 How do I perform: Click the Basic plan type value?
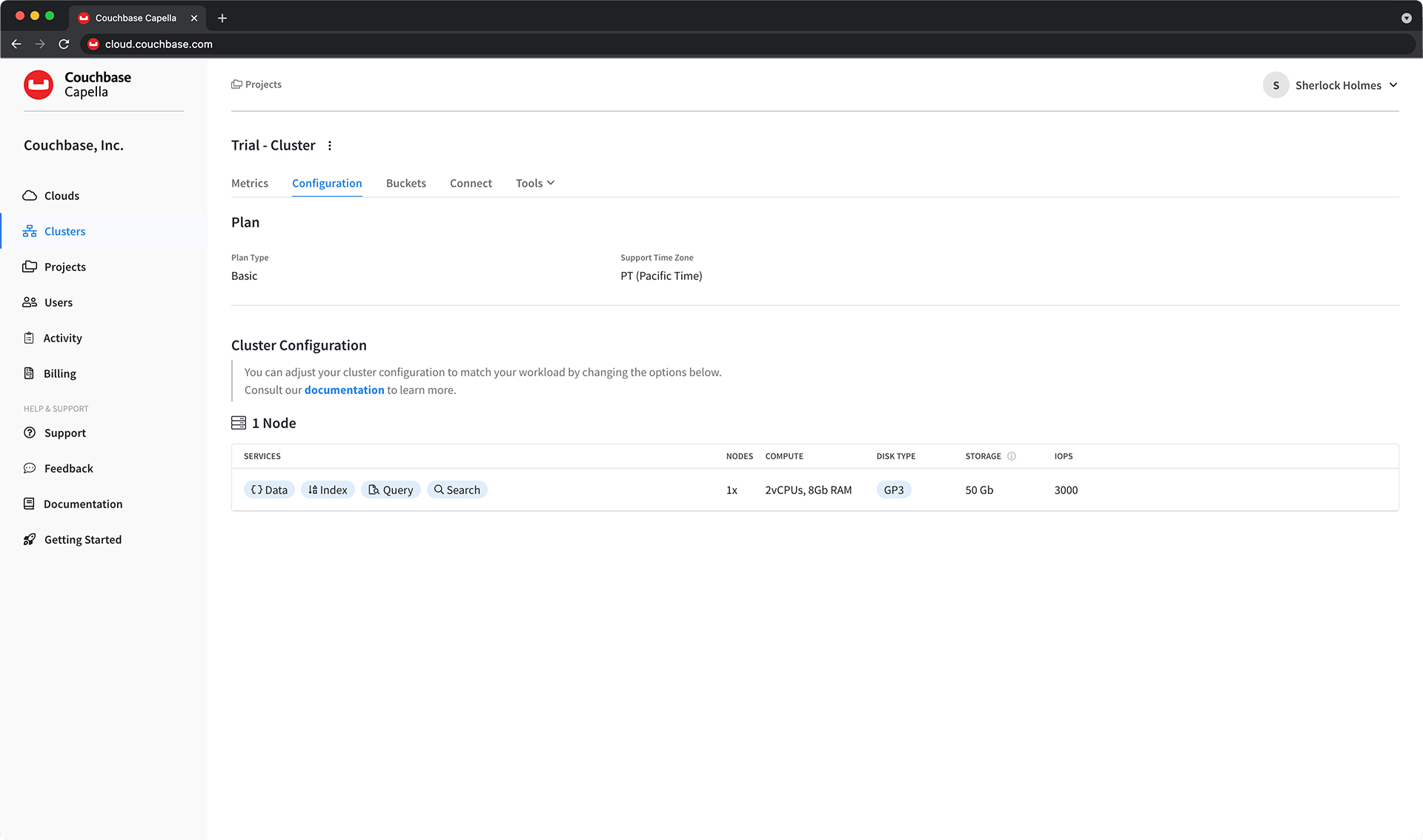coord(245,276)
